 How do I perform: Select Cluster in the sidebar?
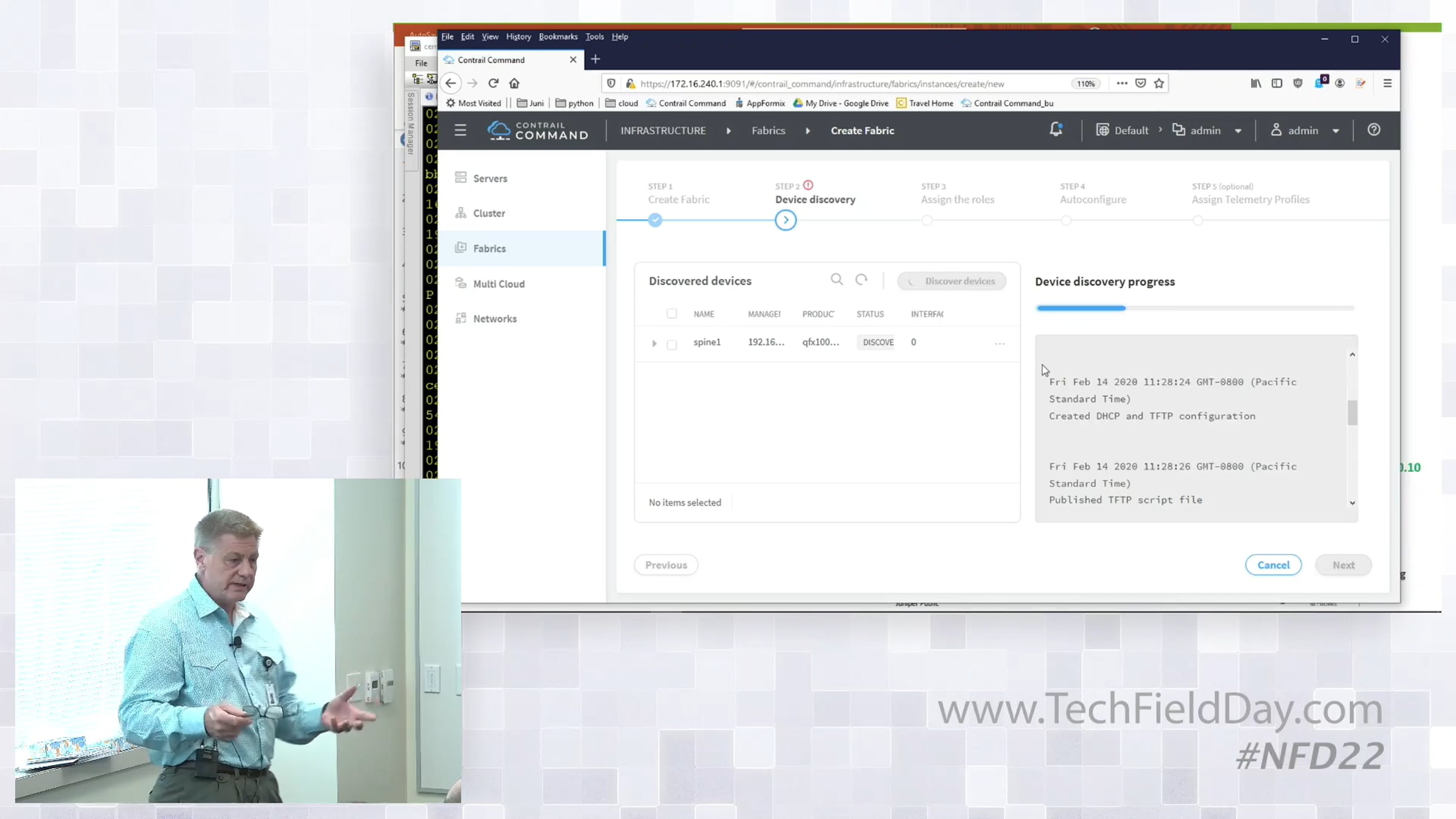(522, 213)
